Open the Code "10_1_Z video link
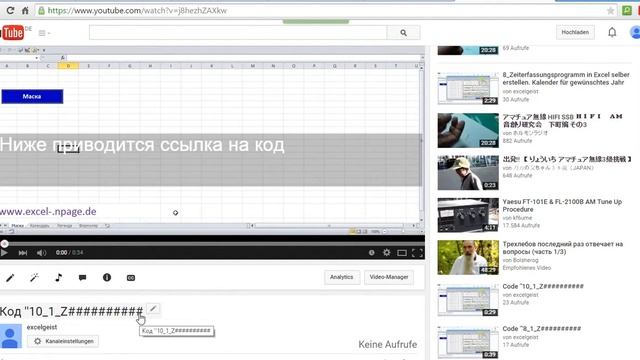This screenshot has width=640, height=360. [543, 287]
